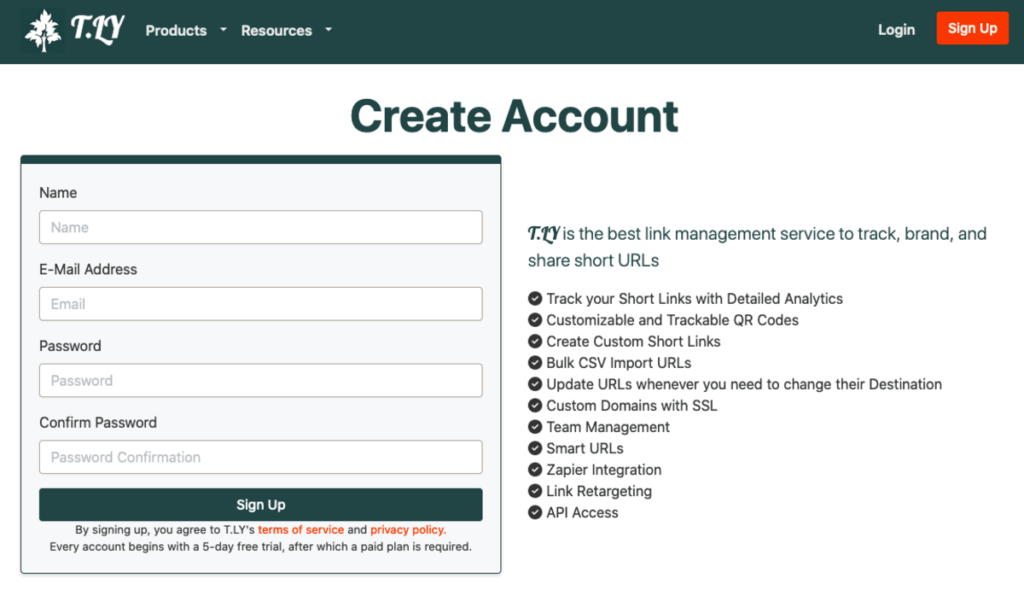1024x596 pixels.
Task: Click checkmark icon beside Smart URLs
Action: tap(535, 448)
